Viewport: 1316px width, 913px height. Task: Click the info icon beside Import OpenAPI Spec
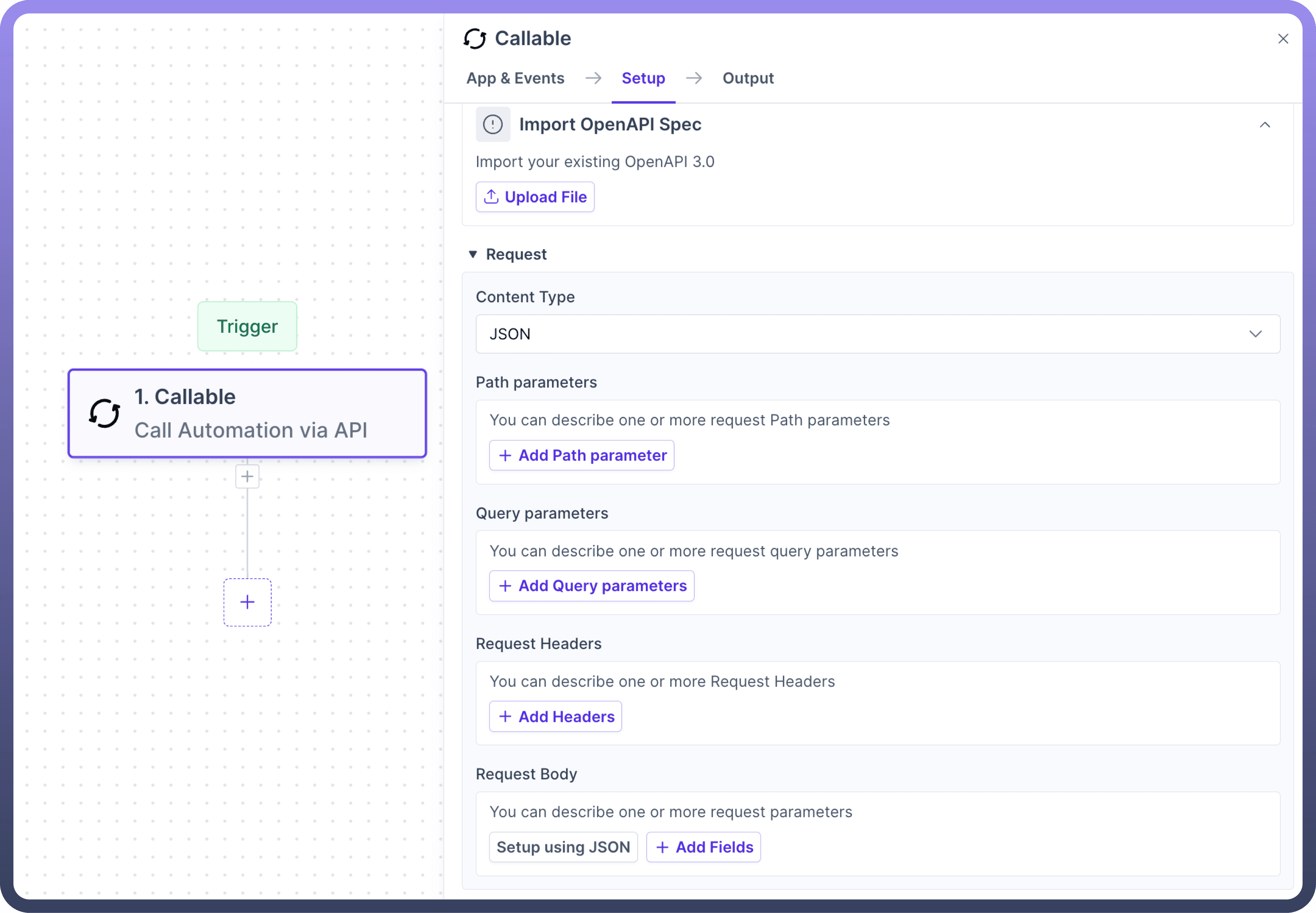492,124
